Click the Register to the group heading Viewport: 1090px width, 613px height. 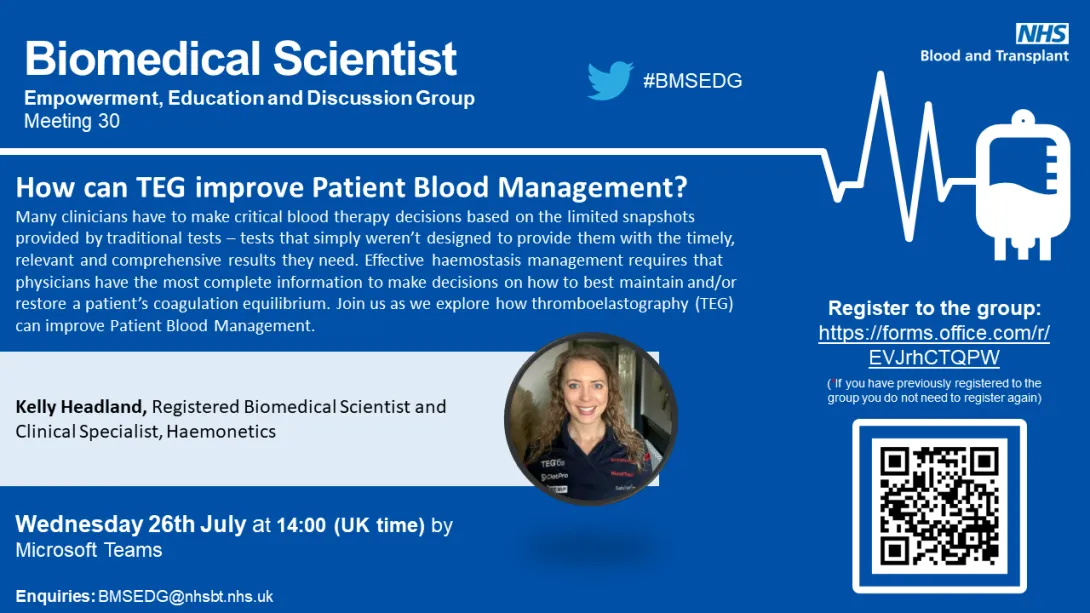tap(934, 308)
